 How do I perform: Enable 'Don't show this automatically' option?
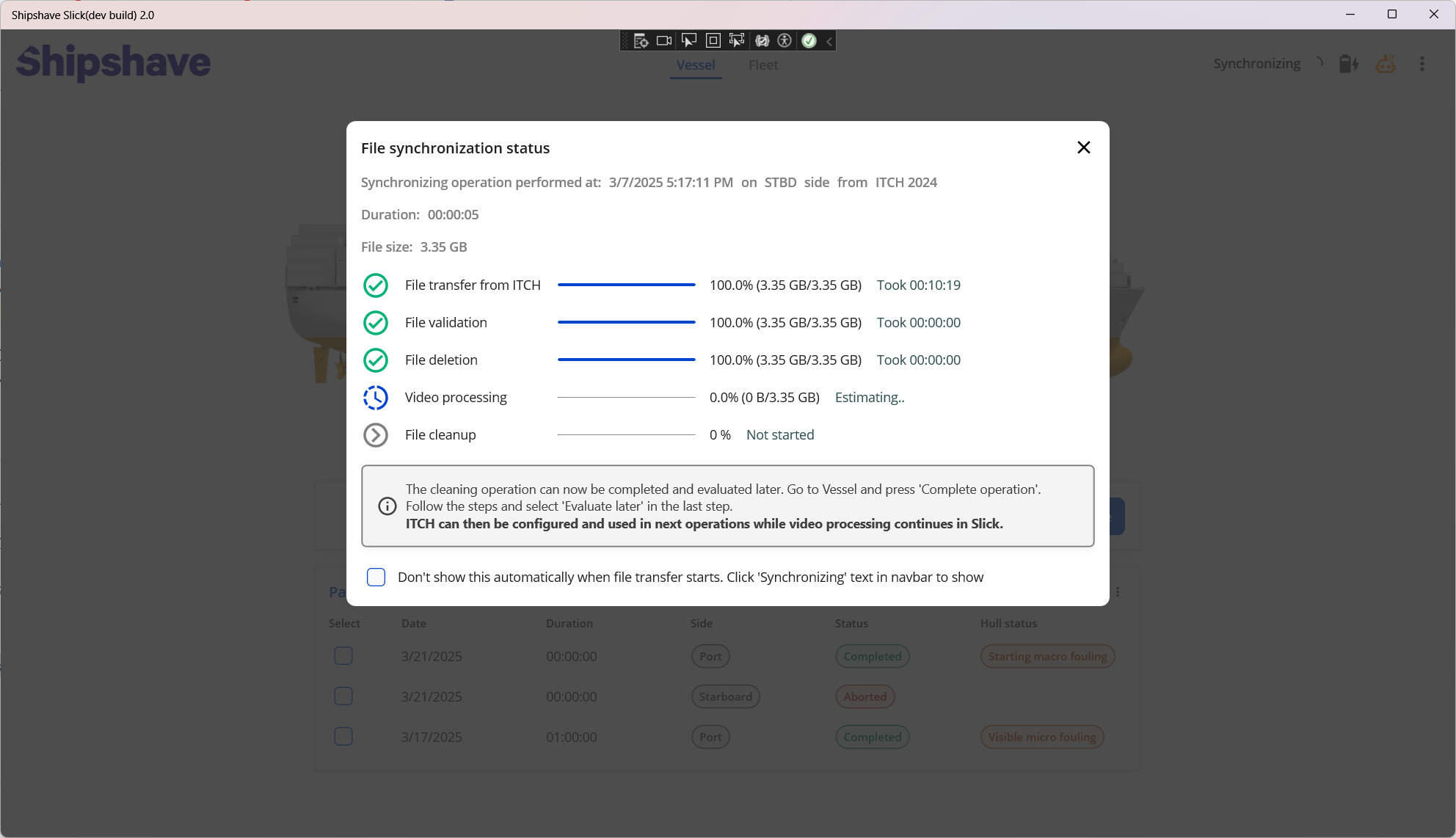click(376, 578)
